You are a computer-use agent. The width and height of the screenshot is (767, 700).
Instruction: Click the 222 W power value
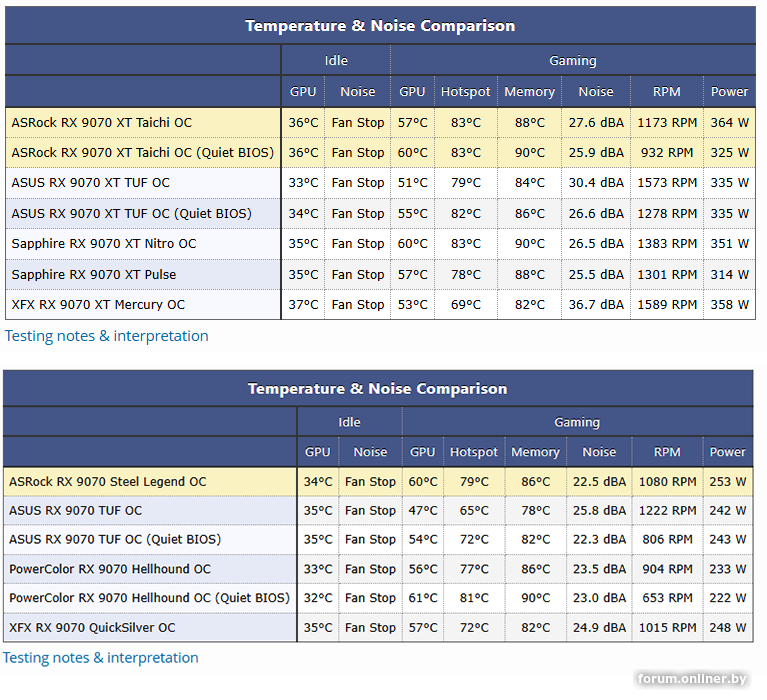(727, 598)
